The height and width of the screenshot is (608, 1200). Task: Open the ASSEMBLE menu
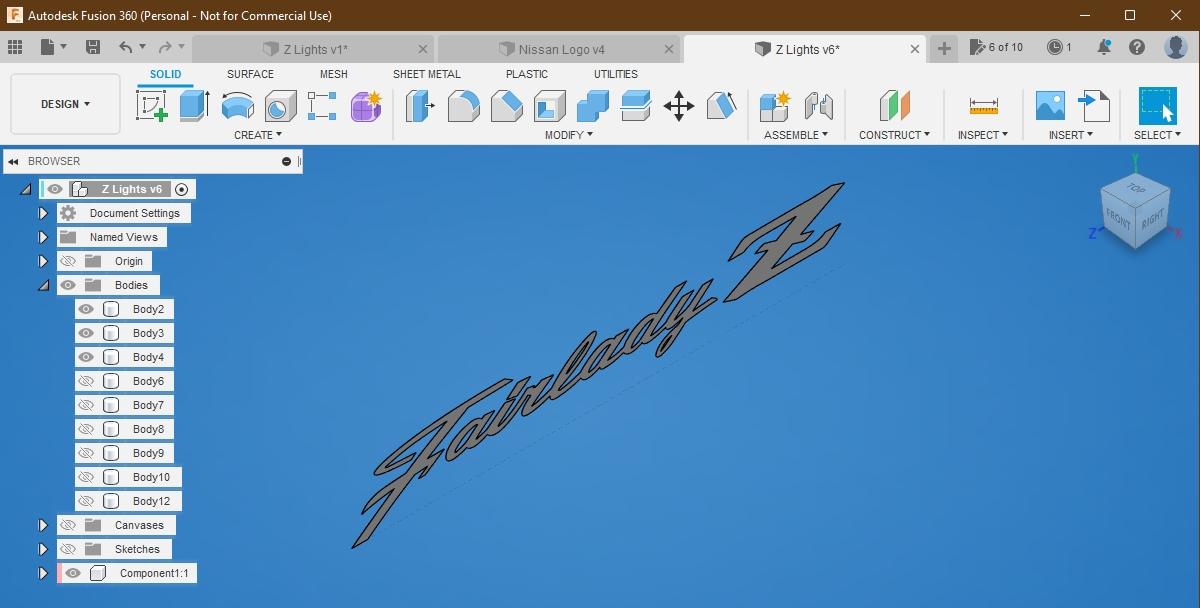(x=796, y=135)
